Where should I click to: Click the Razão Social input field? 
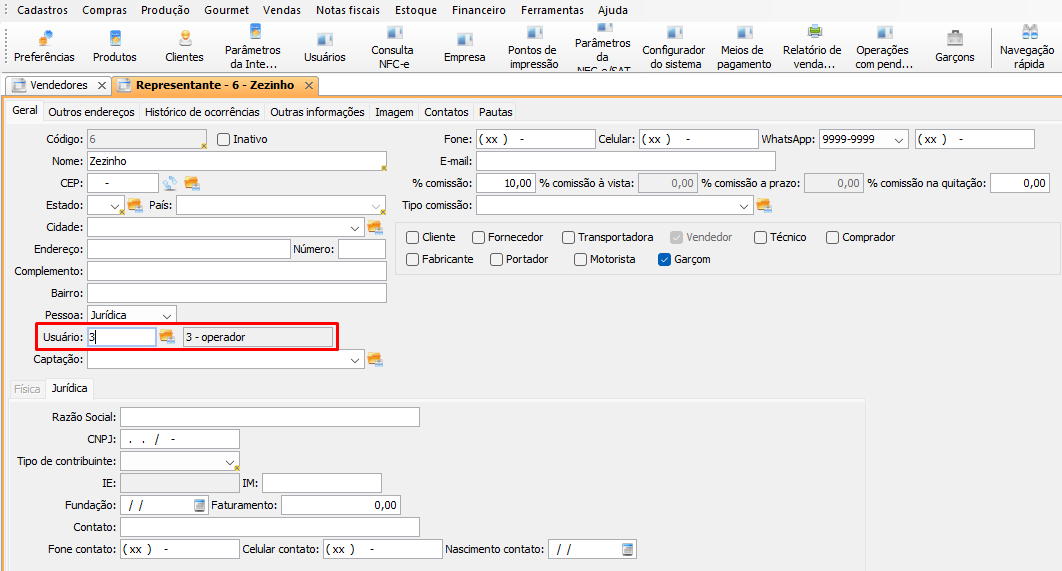(270, 417)
